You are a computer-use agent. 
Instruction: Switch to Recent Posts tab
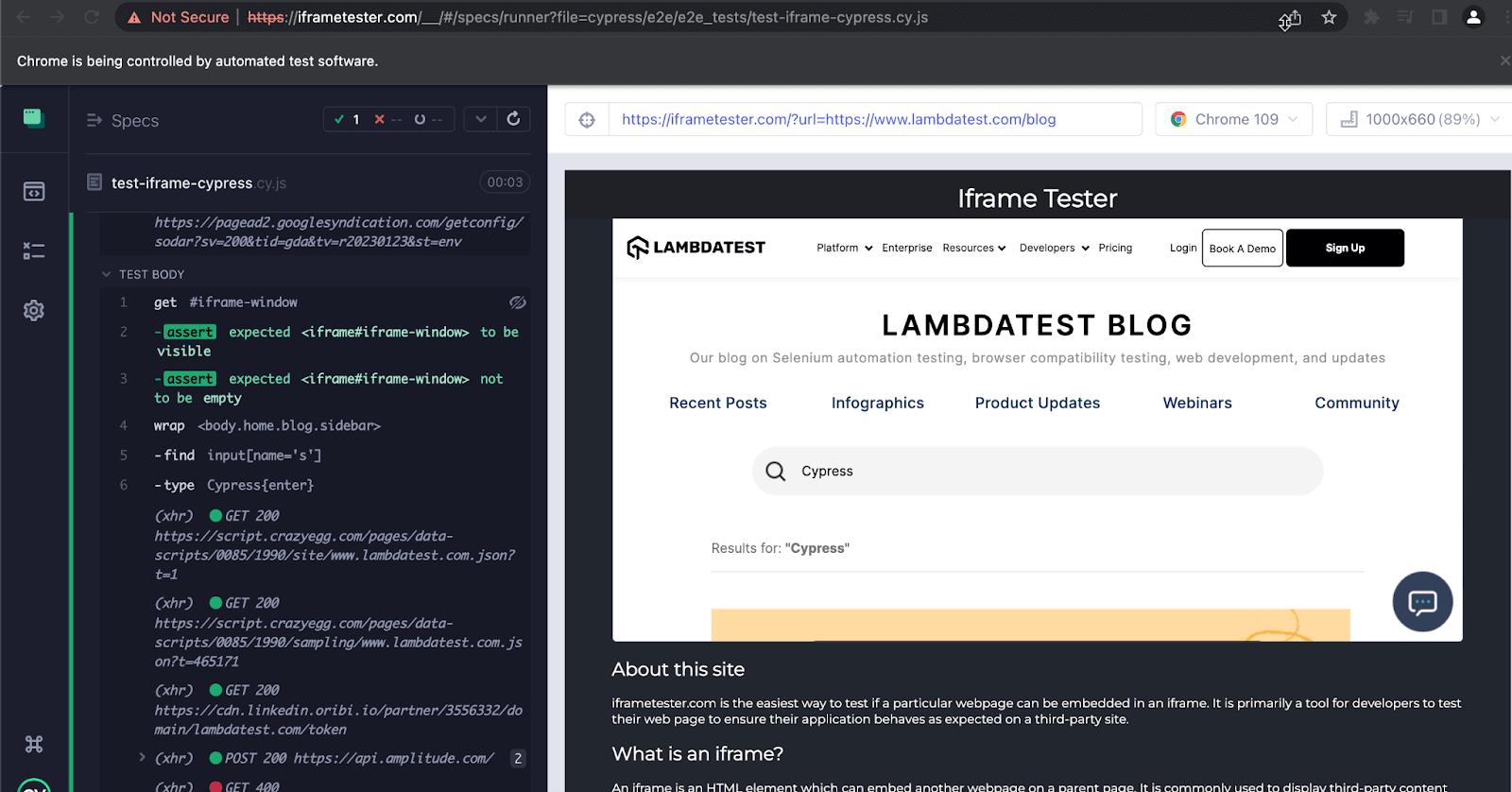click(718, 403)
